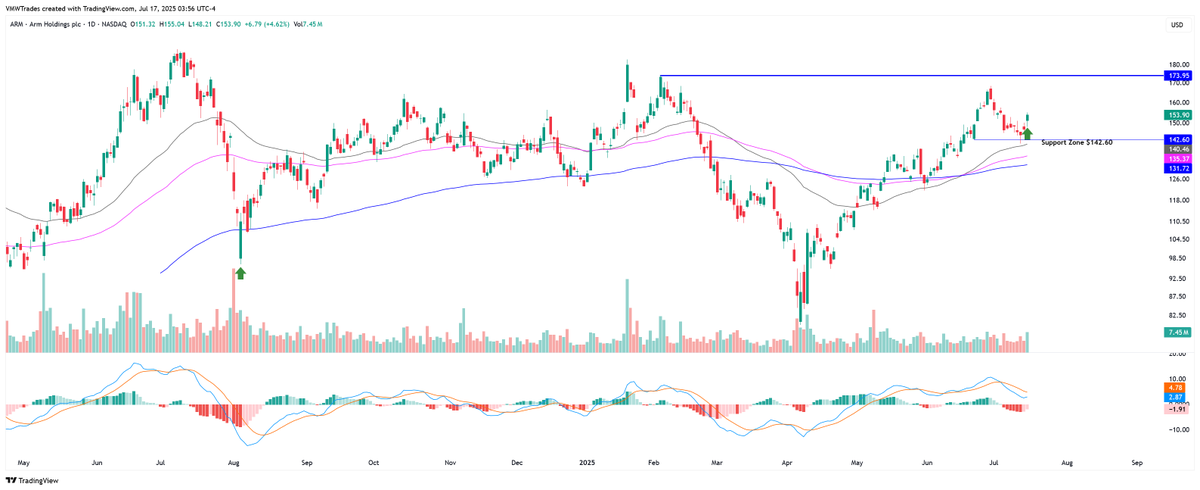This screenshot has width=1200, height=490.
Task: Click the 'Dec' time axis label
Action: click(x=516, y=464)
